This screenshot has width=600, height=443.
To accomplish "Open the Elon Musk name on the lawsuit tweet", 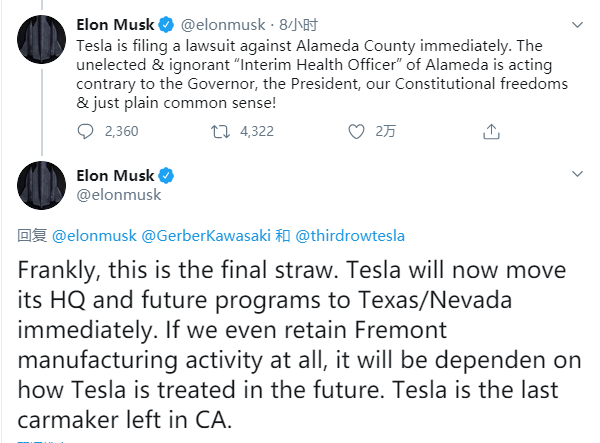I will pos(114,23).
